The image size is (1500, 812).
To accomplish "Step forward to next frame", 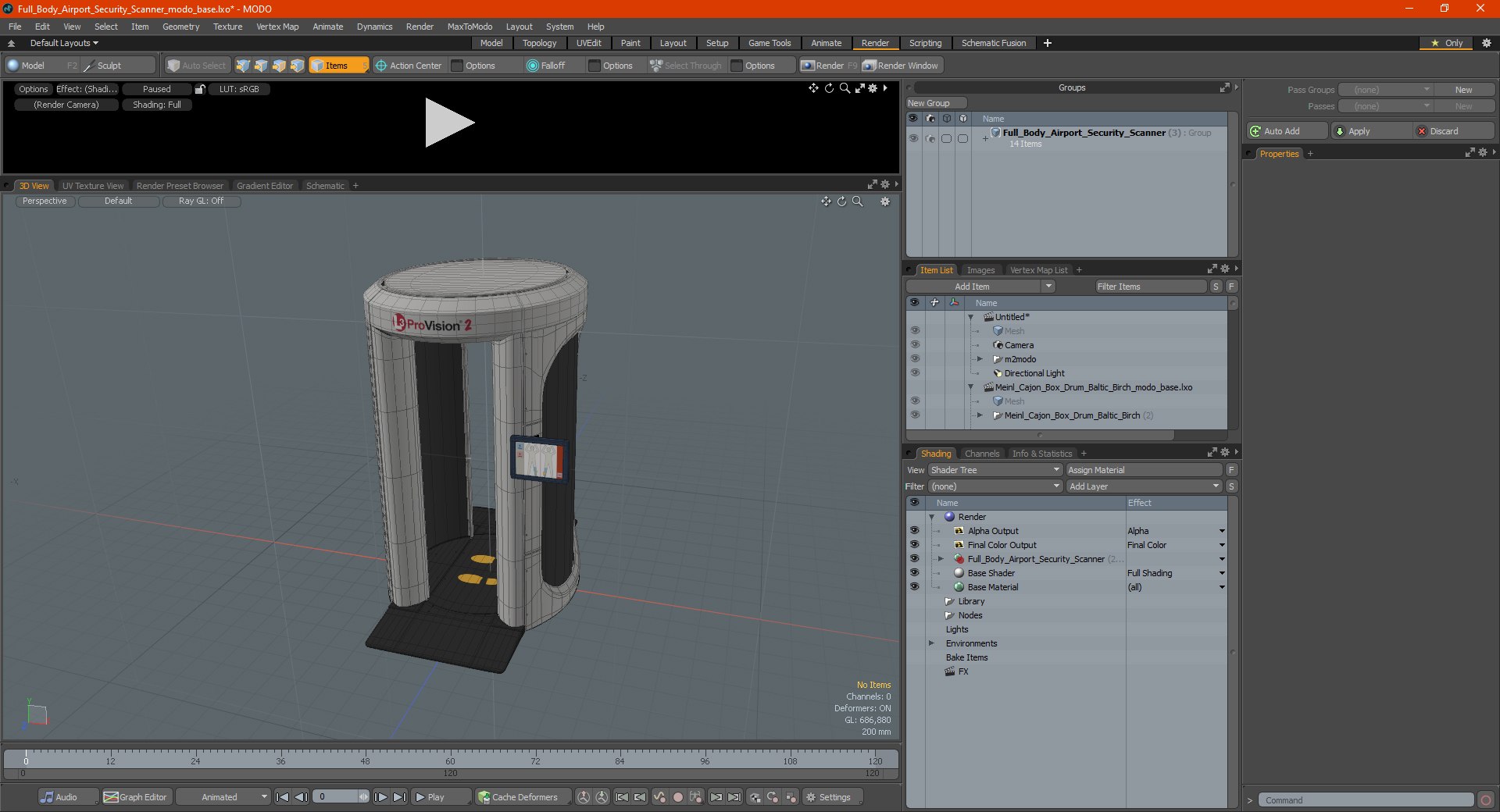I will 381,797.
